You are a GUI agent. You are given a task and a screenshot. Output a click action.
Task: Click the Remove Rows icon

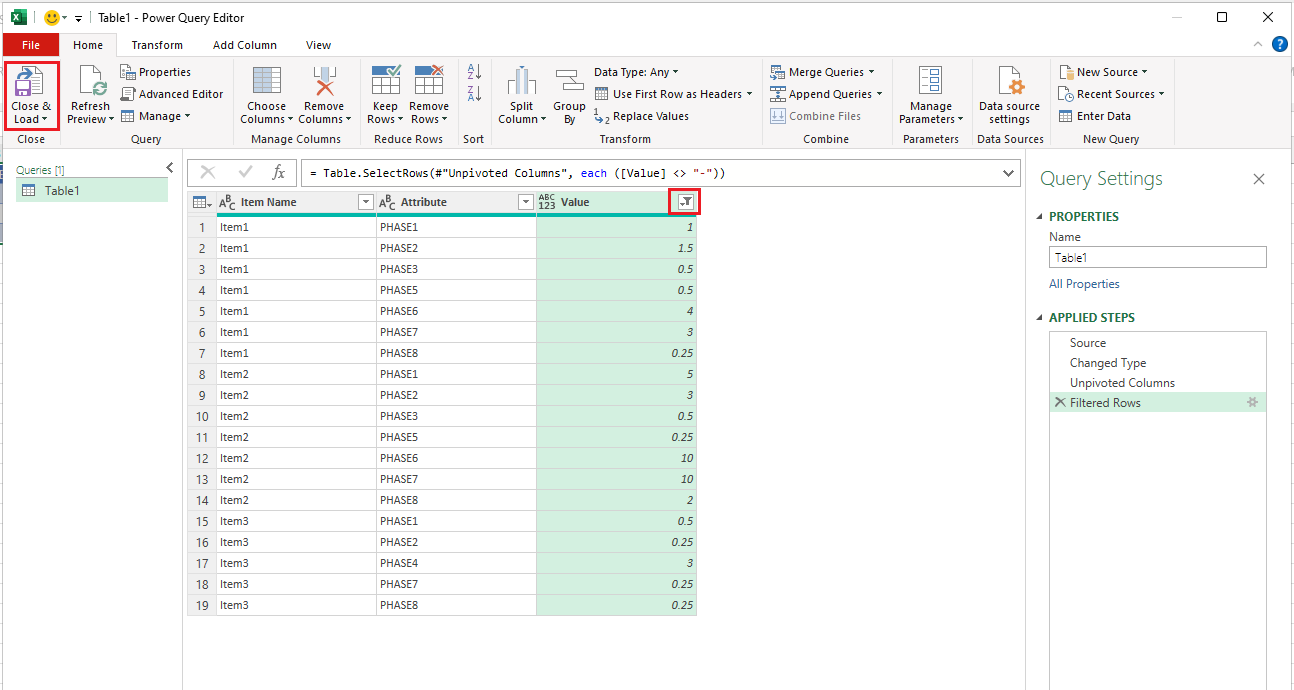[x=429, y=82]
